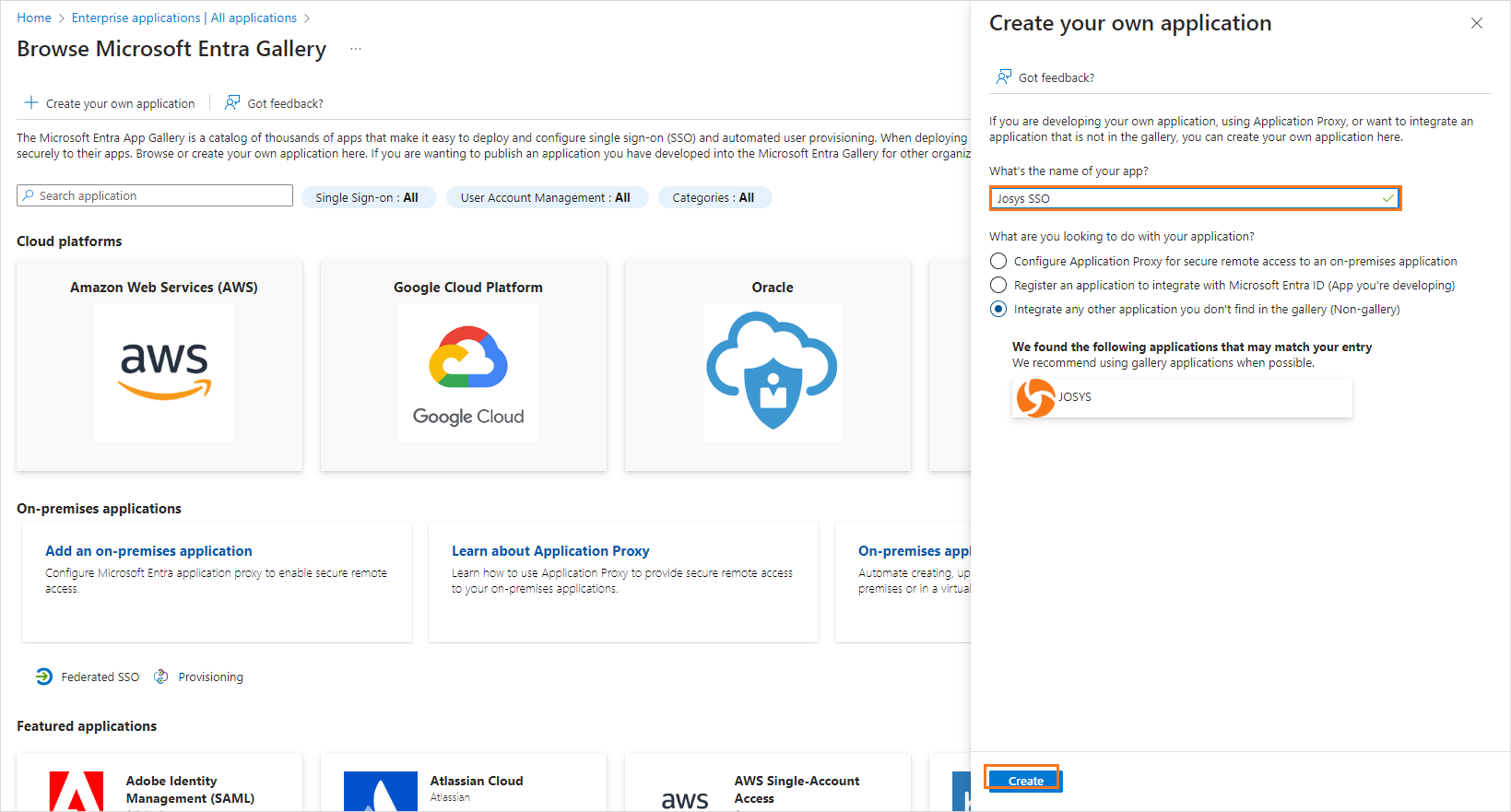Click the Federated SSO legend label
This screenshot has width=1511, height=812.
(x=100, y=677)
